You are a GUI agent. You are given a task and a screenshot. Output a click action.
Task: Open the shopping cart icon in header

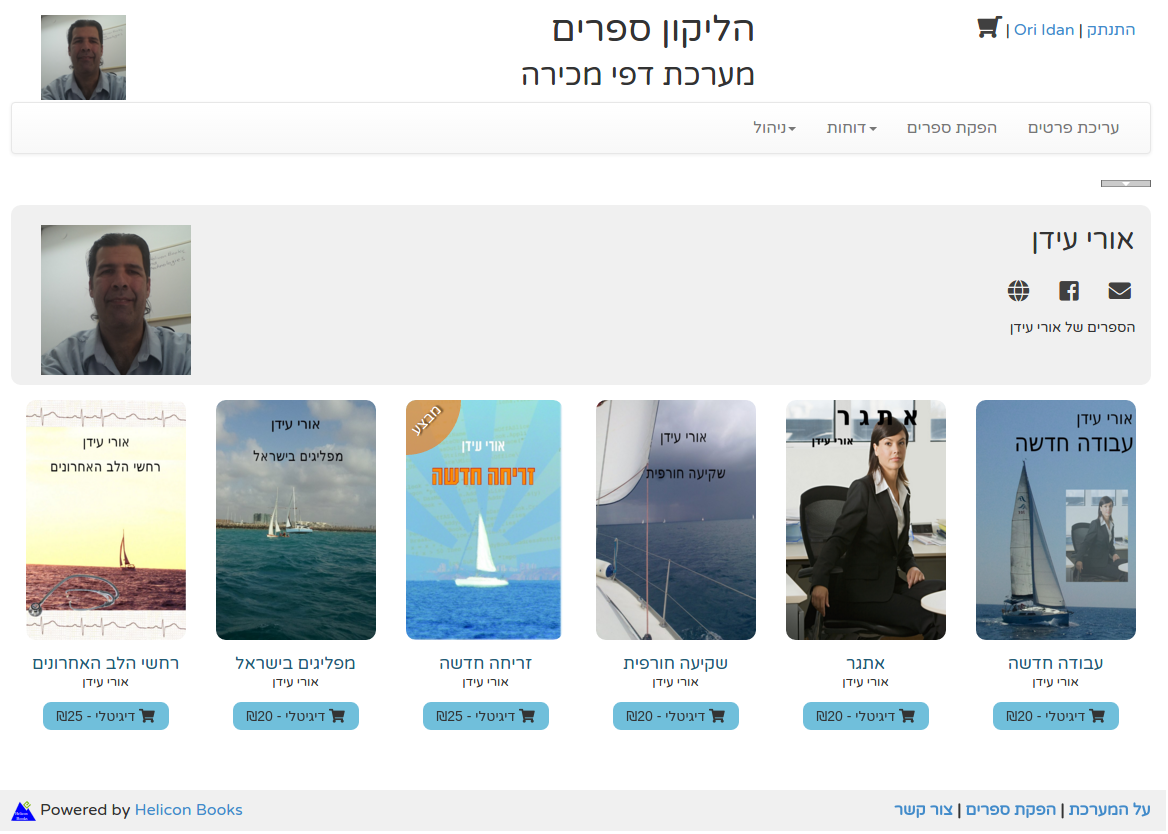coord(988,28)
